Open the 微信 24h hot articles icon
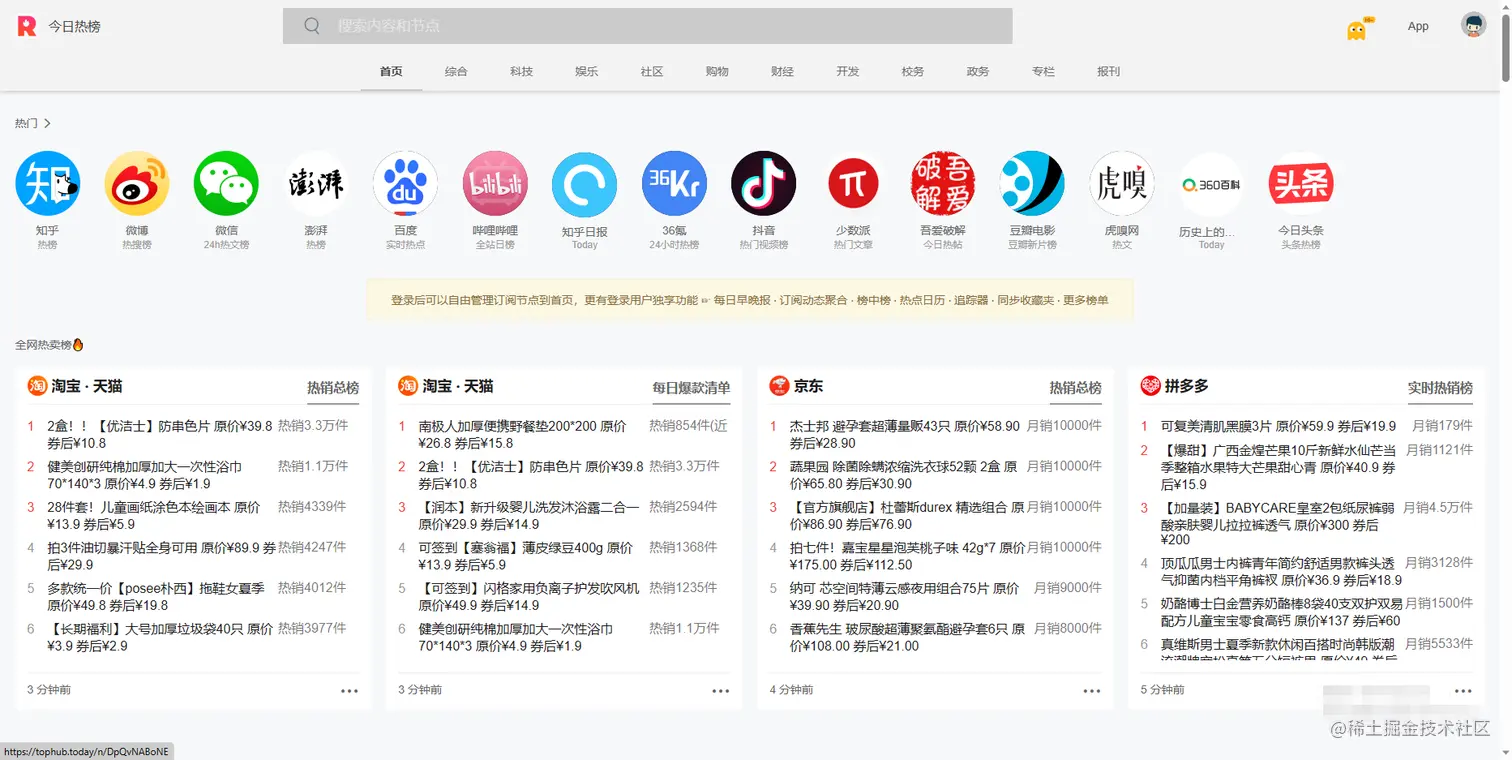Screen dimensions: 1512x760 click(226, 184)
